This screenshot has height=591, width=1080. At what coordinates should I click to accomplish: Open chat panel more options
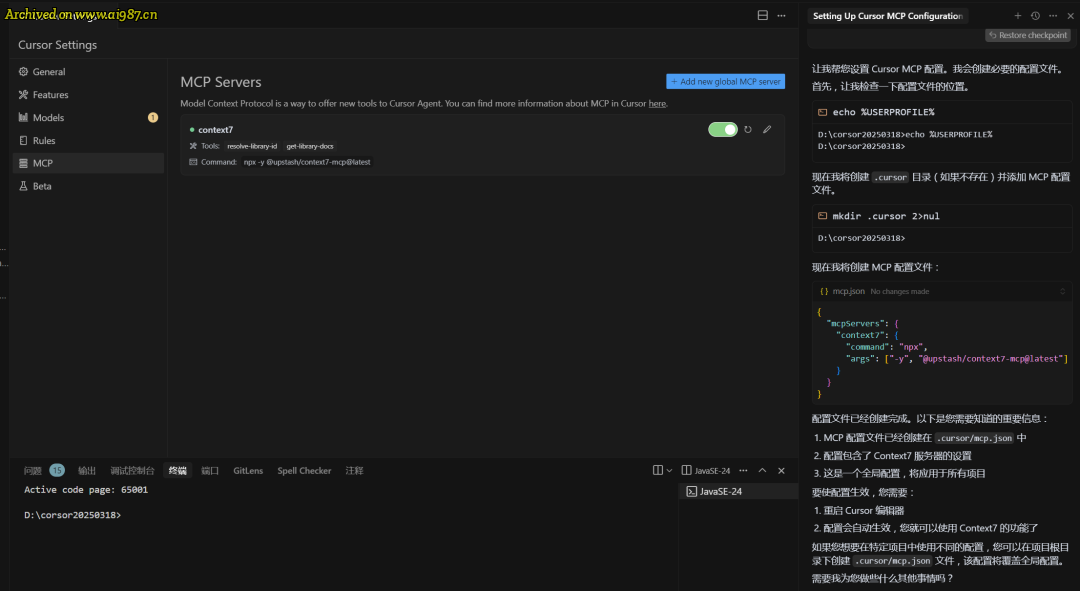coord(1053,15)
